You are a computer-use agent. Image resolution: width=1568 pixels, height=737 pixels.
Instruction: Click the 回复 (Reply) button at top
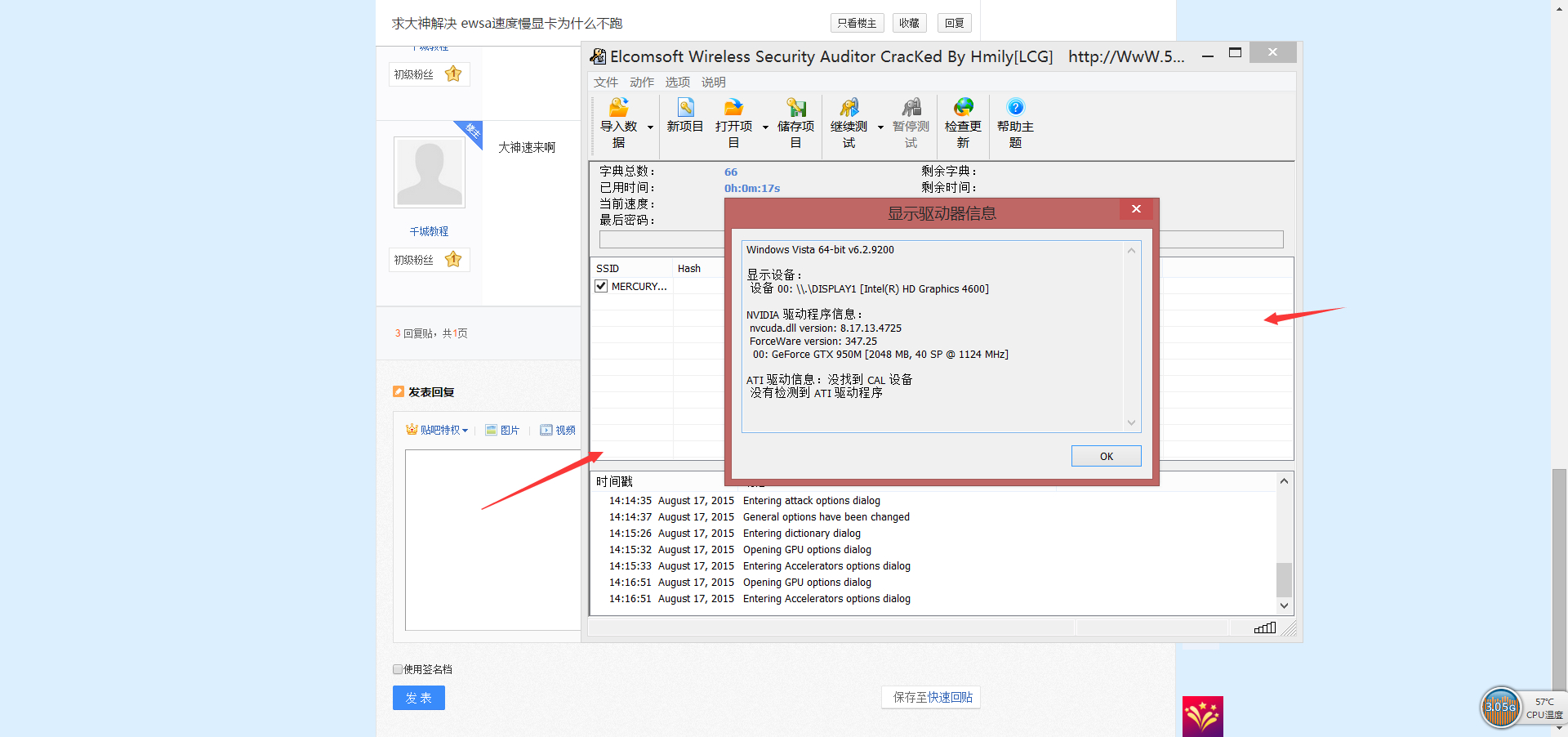tap(955, 23)
